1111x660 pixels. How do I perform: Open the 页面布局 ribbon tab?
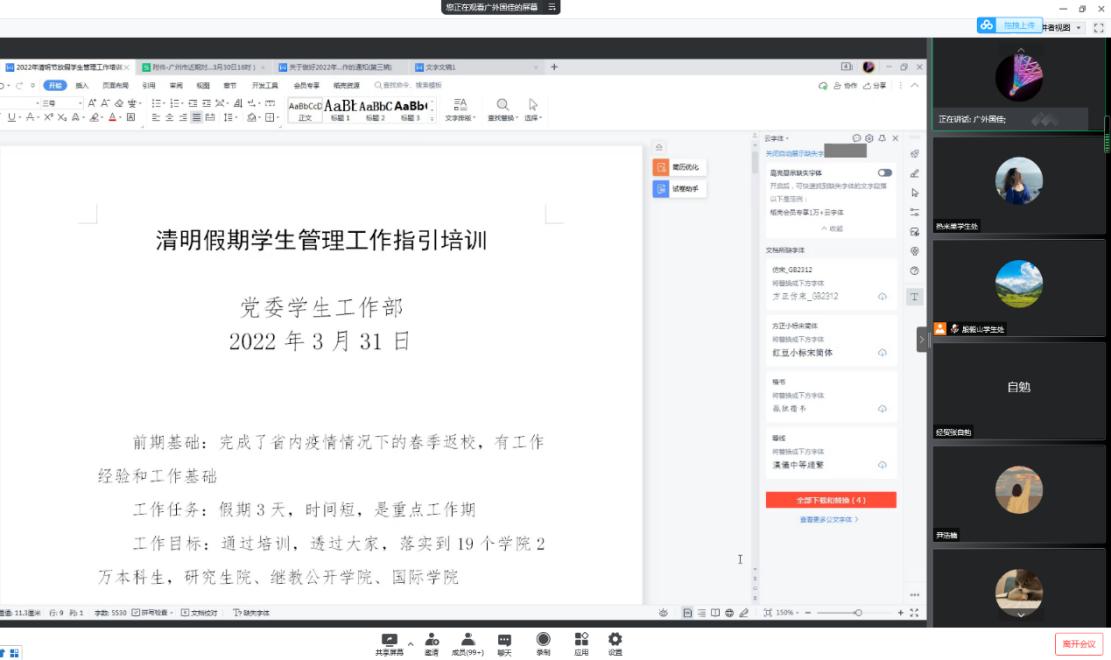(x=115, y=86)
